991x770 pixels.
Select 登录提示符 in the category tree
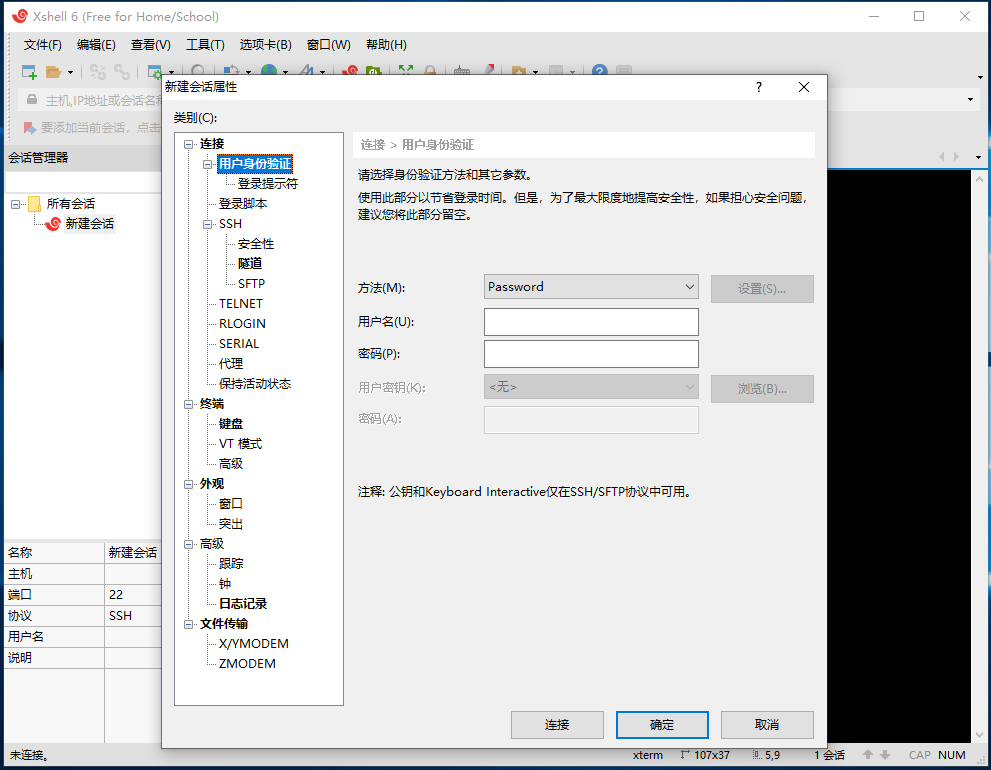267,184
